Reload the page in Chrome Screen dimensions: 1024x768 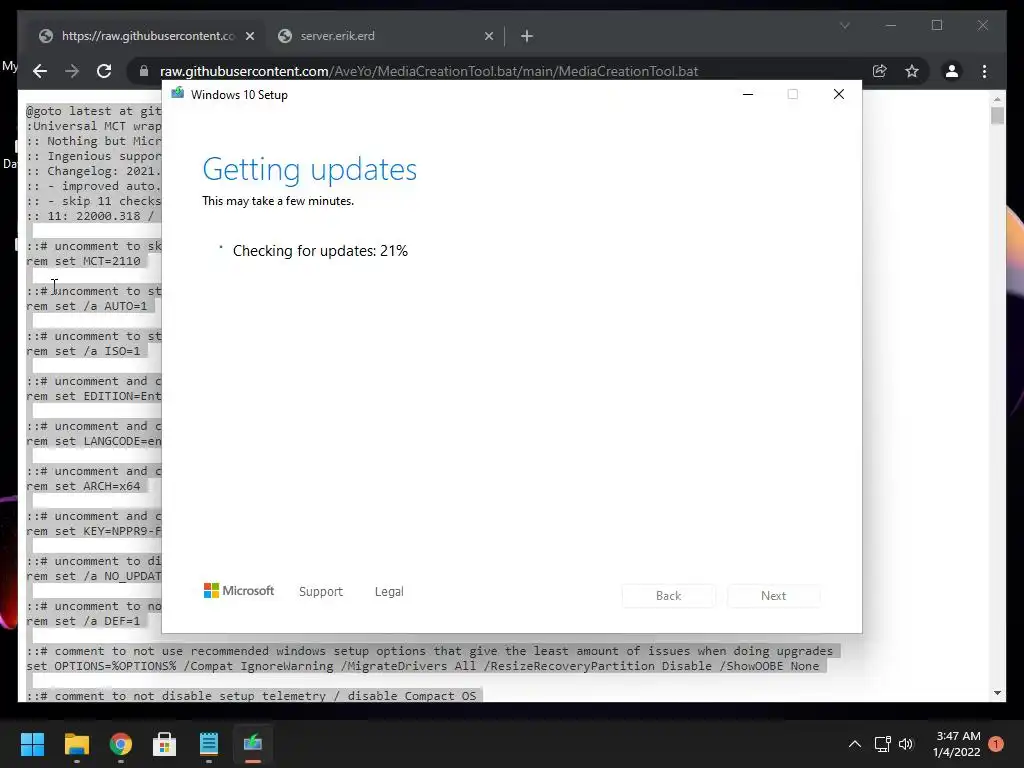[x=104, y=71]
